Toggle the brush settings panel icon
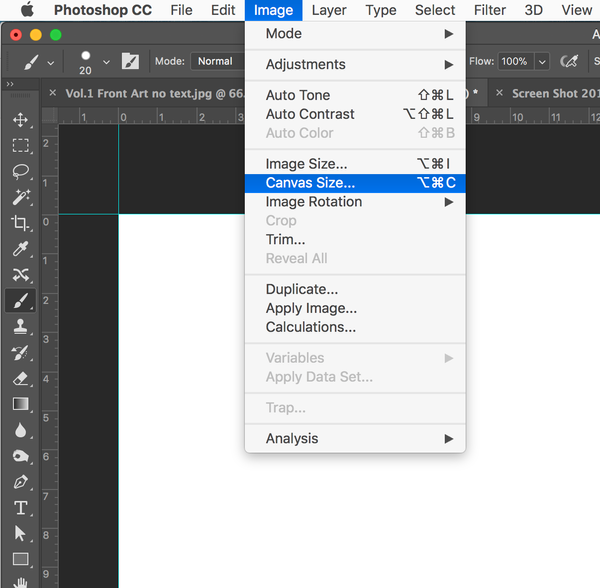Viewport: 600px width, 588px height. 130,61
